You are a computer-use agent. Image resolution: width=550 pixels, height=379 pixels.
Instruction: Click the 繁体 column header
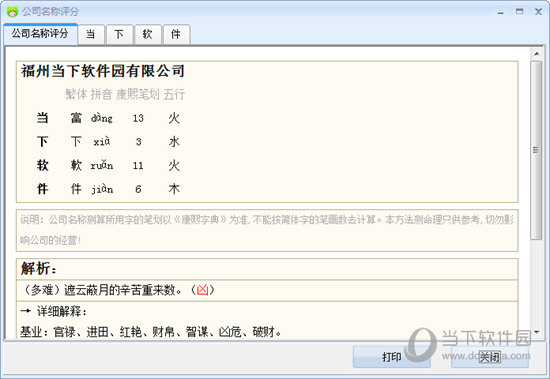coord(76,94)
